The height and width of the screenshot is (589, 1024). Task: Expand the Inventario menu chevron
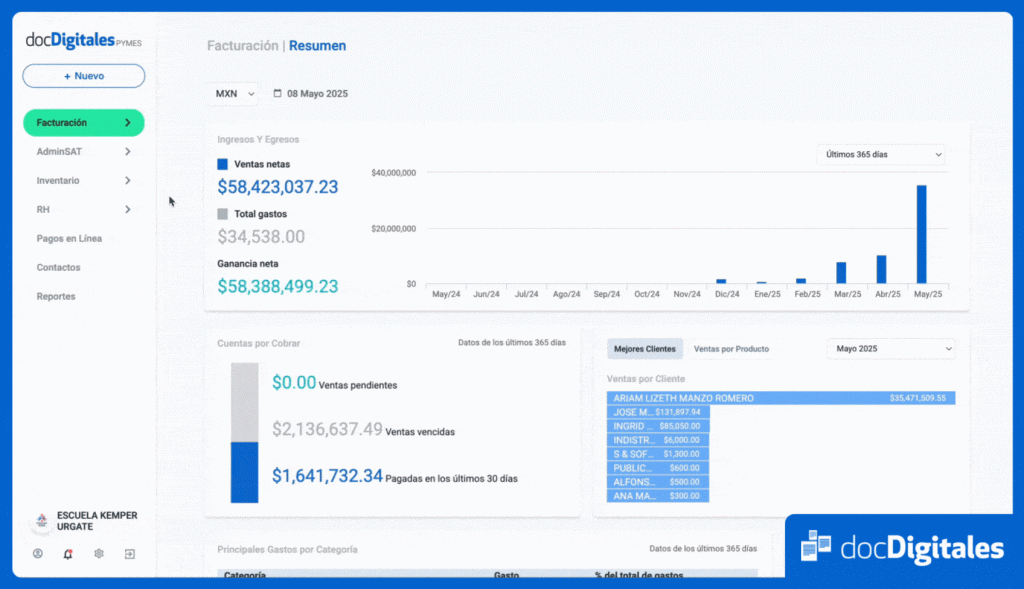[x=128, y=181]
